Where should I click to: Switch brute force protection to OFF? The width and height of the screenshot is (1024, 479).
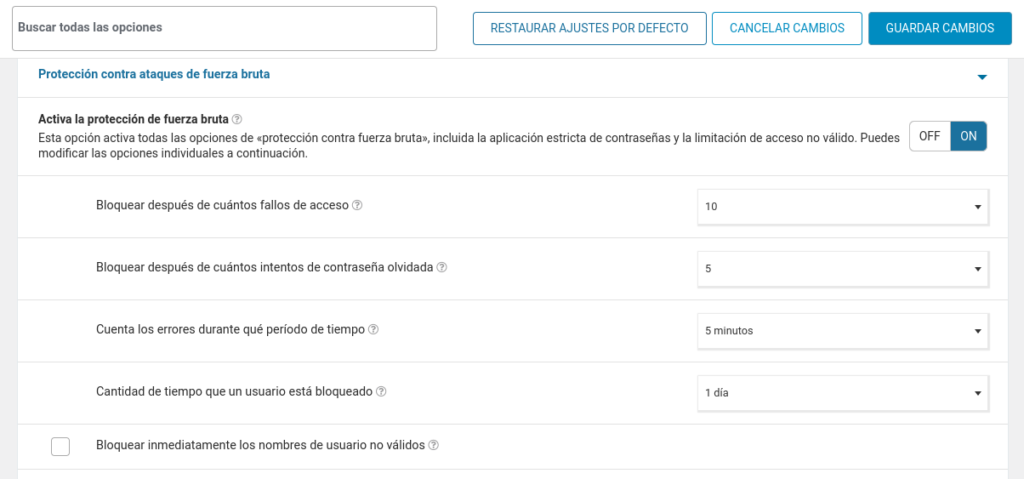pyautogui.click(x=929, y=137)
